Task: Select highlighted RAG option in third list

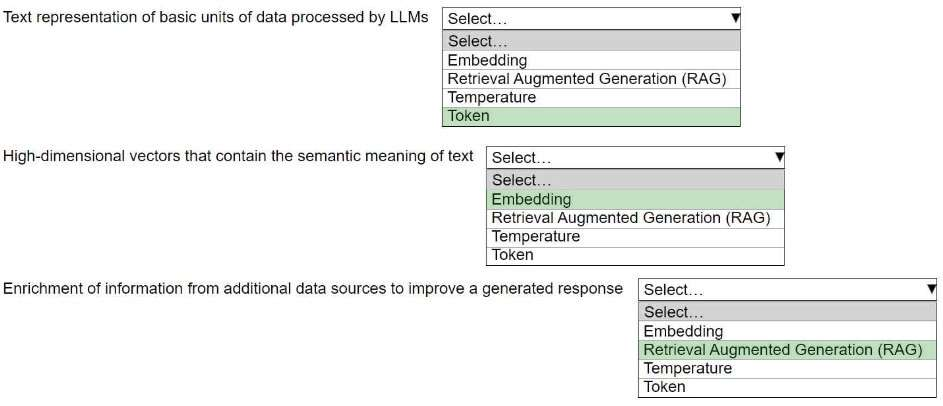Action: pos(782,350)
